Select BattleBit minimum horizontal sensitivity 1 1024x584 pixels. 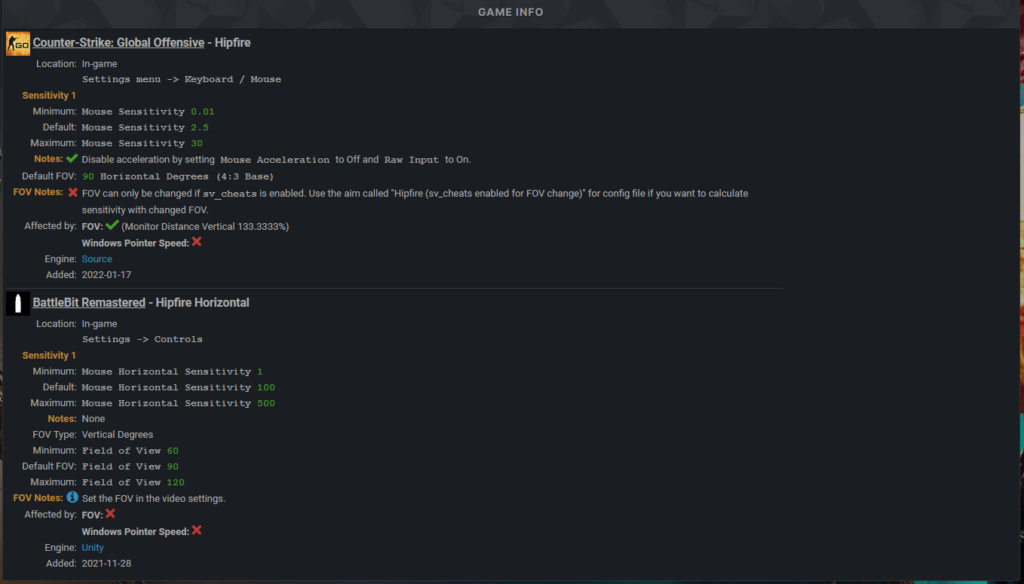(260, 372)
